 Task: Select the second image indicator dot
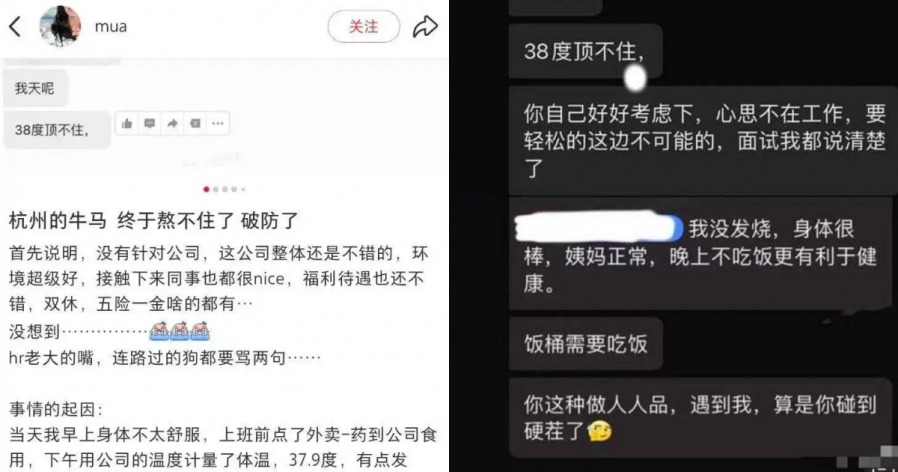[215, 189]
